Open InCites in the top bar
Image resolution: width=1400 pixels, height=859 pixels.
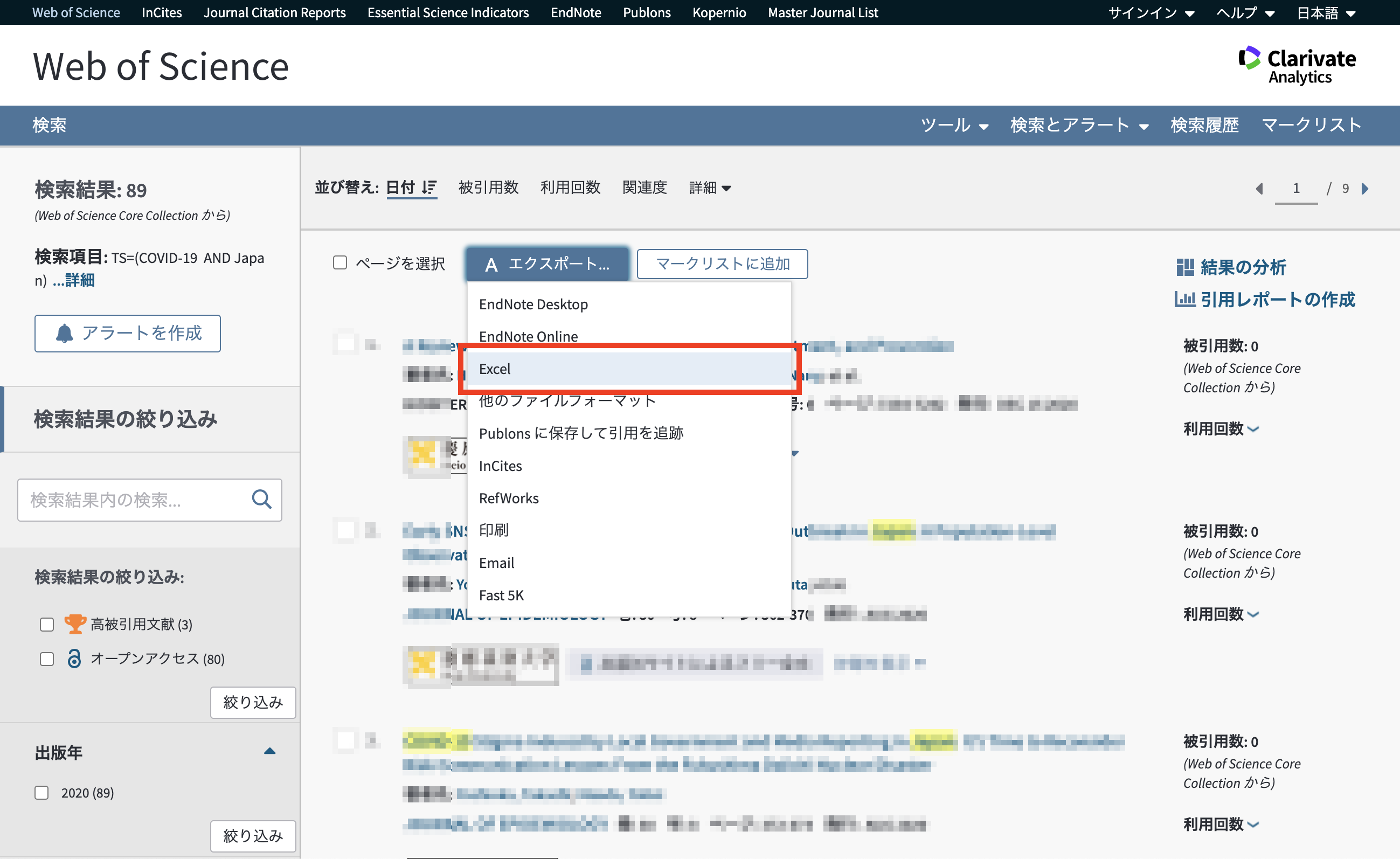[x=161, y=12]
